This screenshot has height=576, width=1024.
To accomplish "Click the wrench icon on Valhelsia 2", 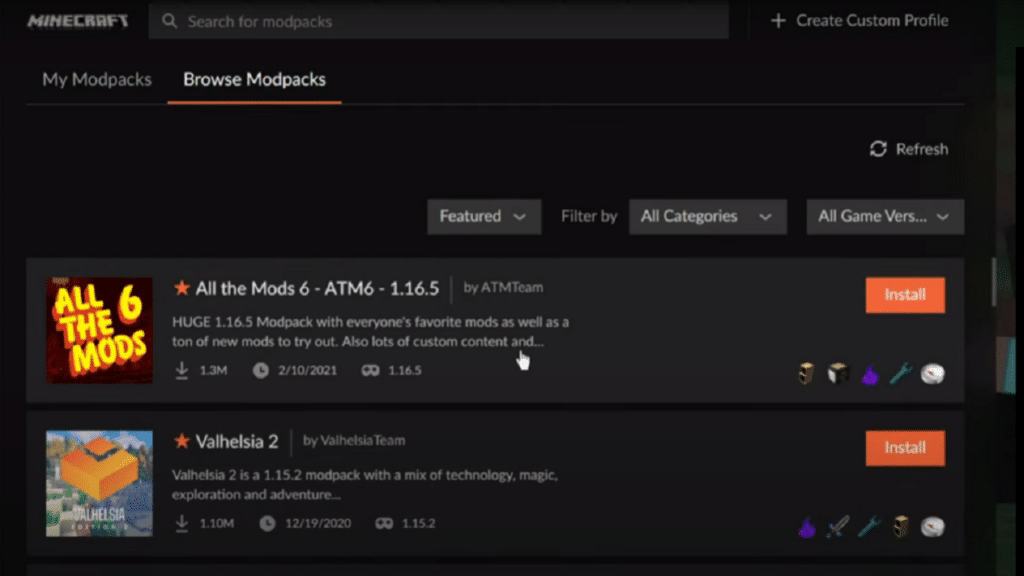I will pyautogui.click(x=870, y=527).
